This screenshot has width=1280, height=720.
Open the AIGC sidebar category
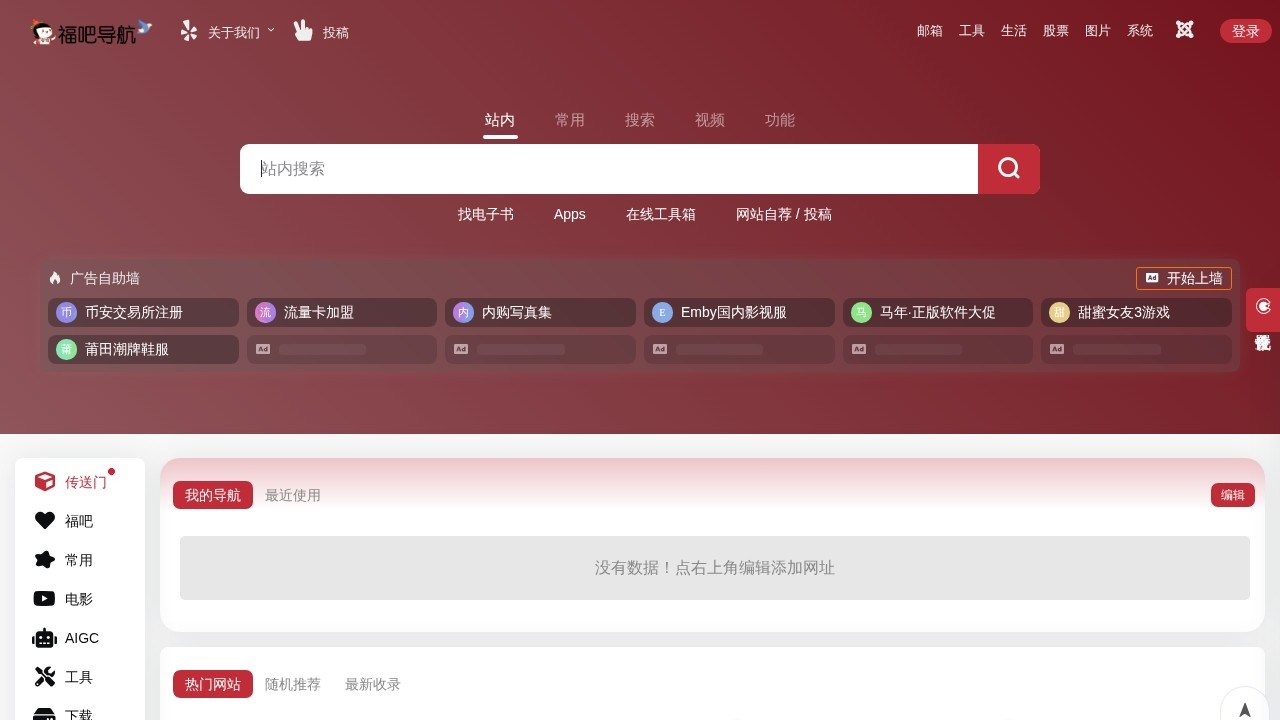(x=81, y=638)
